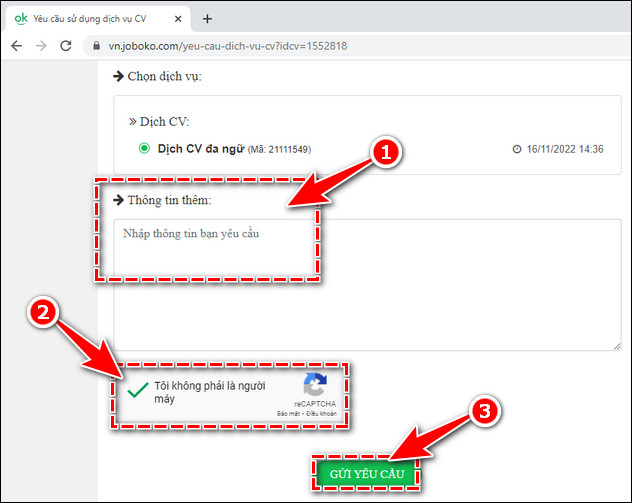Click the browser forward arrow
632x503 pixels.
(41, 45)
